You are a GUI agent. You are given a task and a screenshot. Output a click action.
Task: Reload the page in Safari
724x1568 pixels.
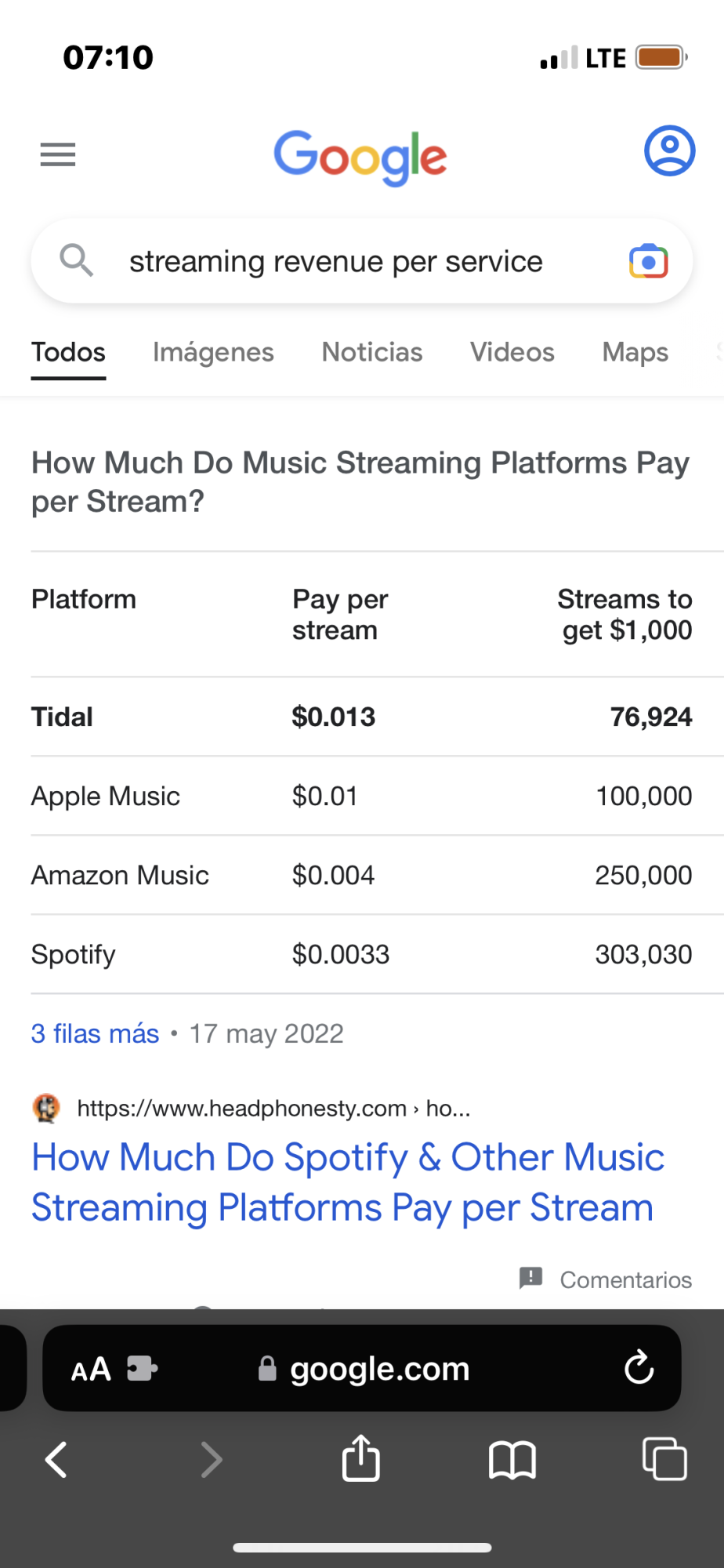click(639, 1368)
